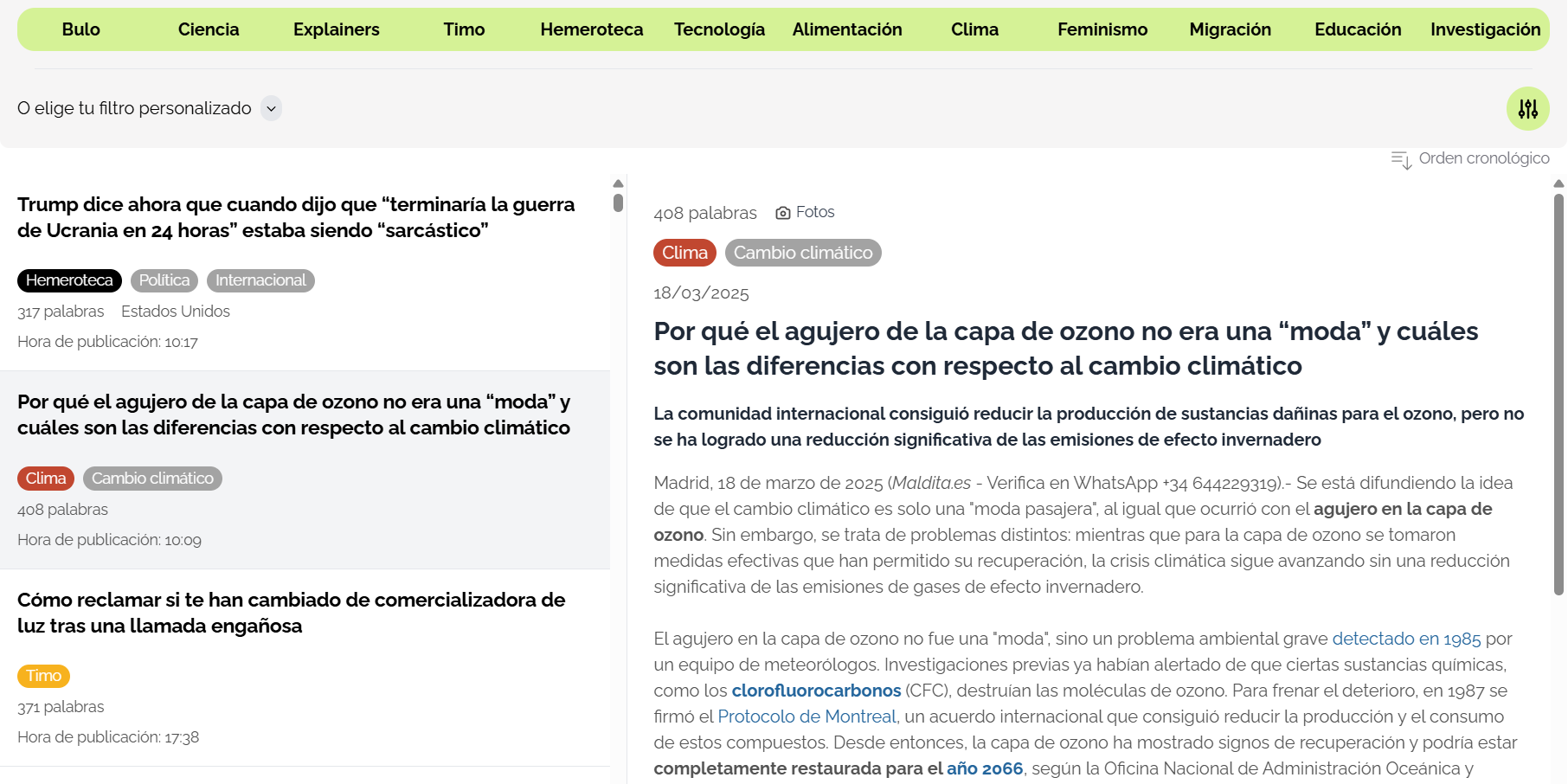Switch to the Hemeroteca category tab

(x=591, y=29)
